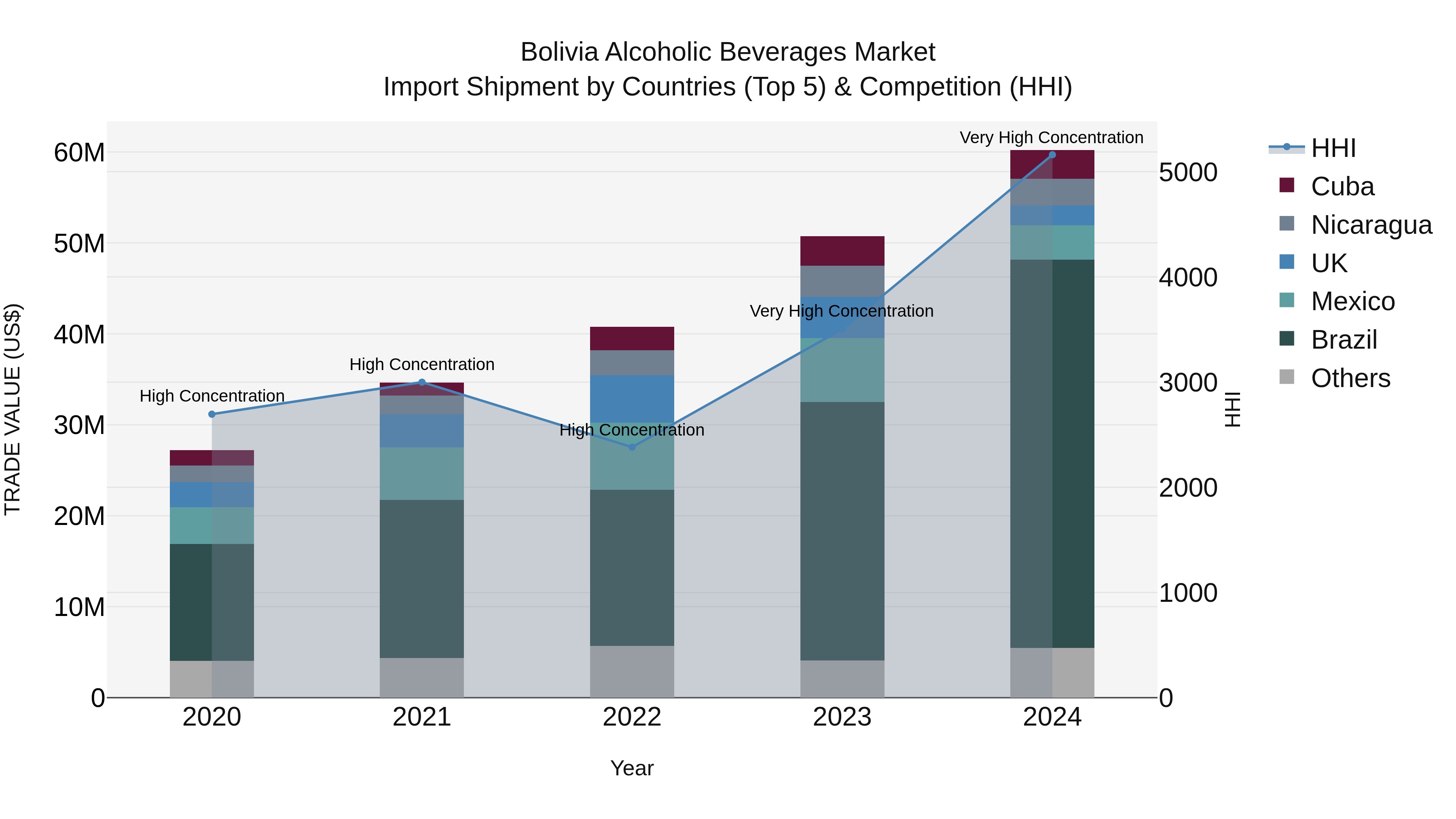Toggle the Mexico legend label
The height and width of the screenshot is (819, 1456).
coord(1353,301)
